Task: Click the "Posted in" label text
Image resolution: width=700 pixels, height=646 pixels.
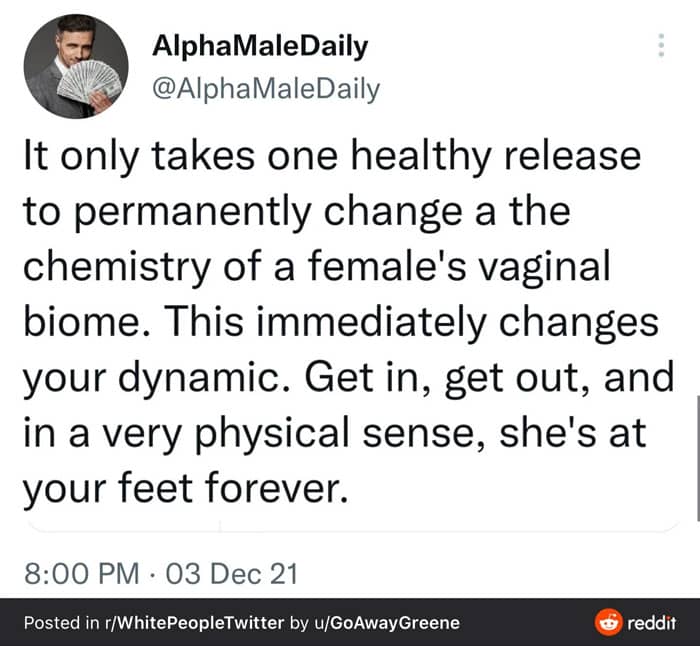Action: click(59, 623)
